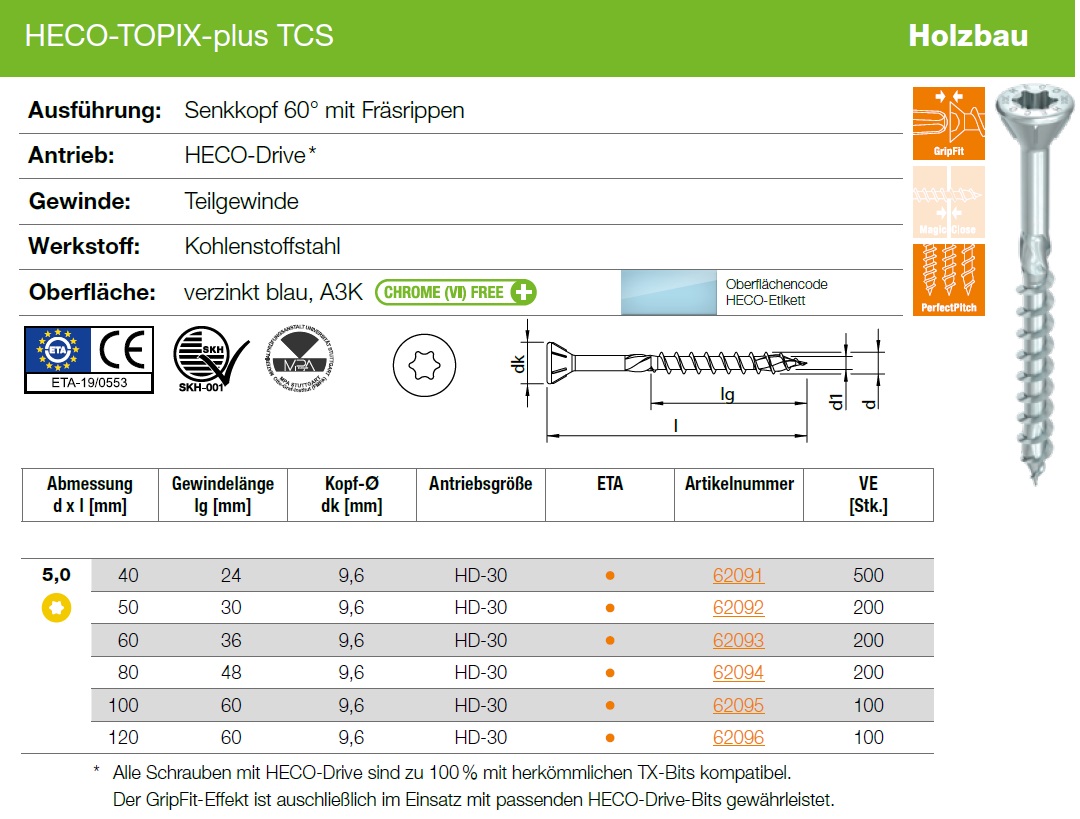1080x819 pixels.
Task: Click the HECO-Drive star drive symbol
Action: click(x=424, y=365)
